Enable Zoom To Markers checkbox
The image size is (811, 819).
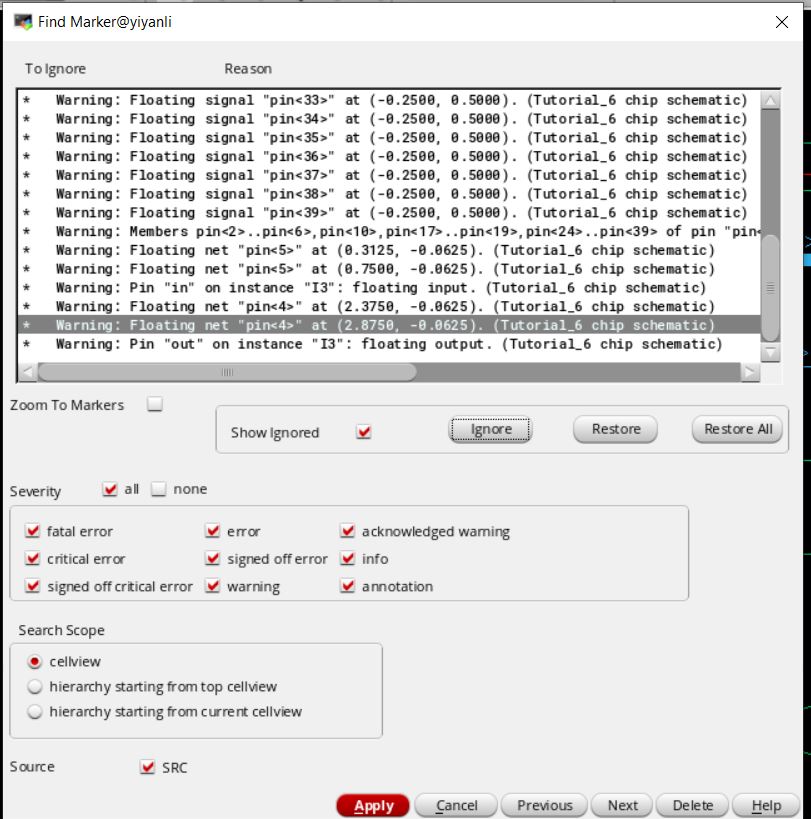pyautogui.click(x=154, y=405)
